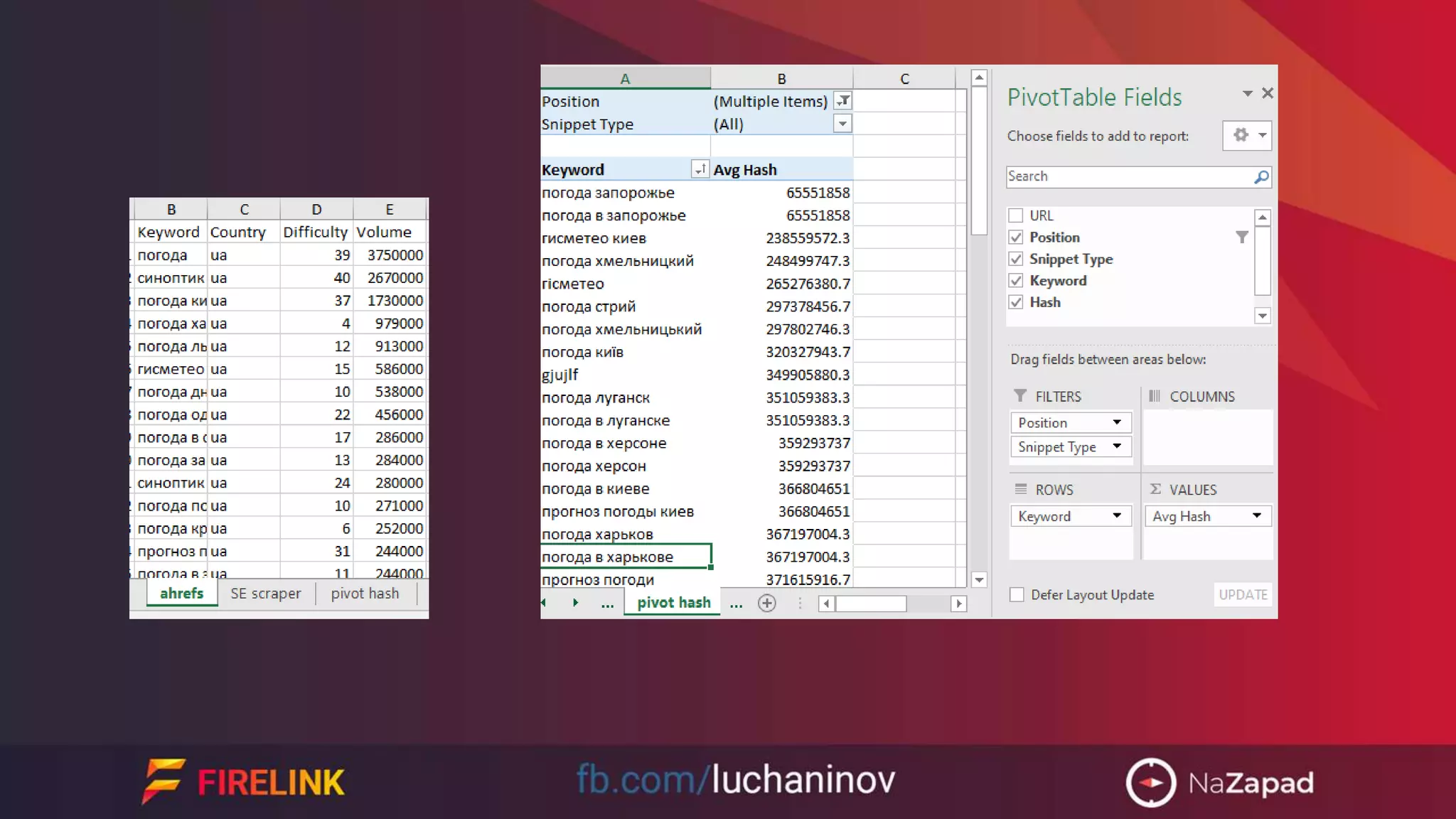
Task: Check the URL field checkbox
Action: point(1016,215)
